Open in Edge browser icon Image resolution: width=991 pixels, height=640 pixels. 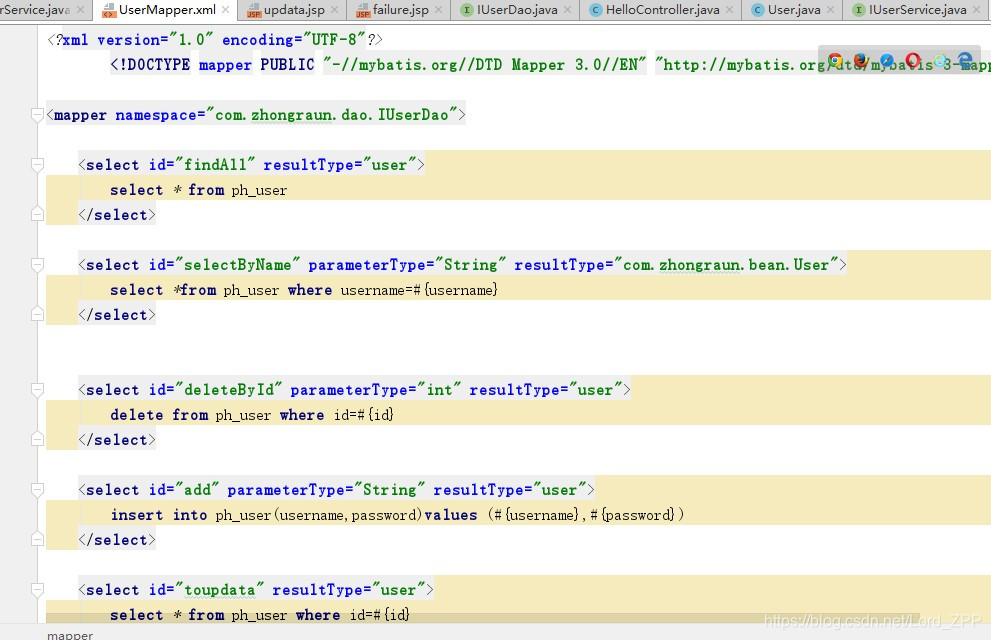coord(965,61)
